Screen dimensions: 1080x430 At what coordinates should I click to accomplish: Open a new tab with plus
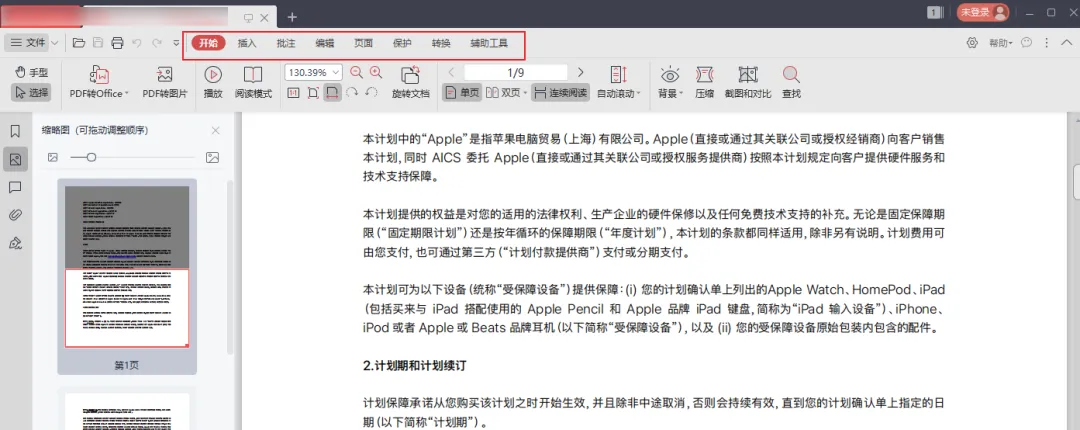292,17
